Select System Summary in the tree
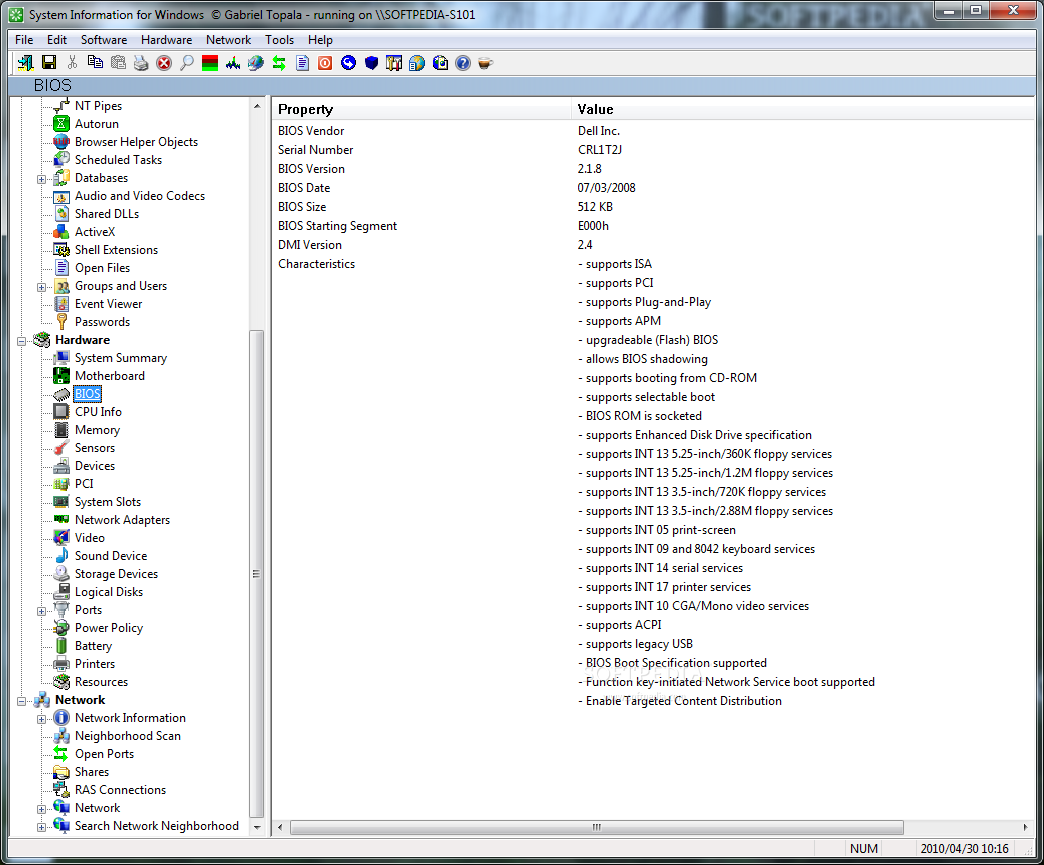Screen dimensions: 1044x865 [121, 358]
